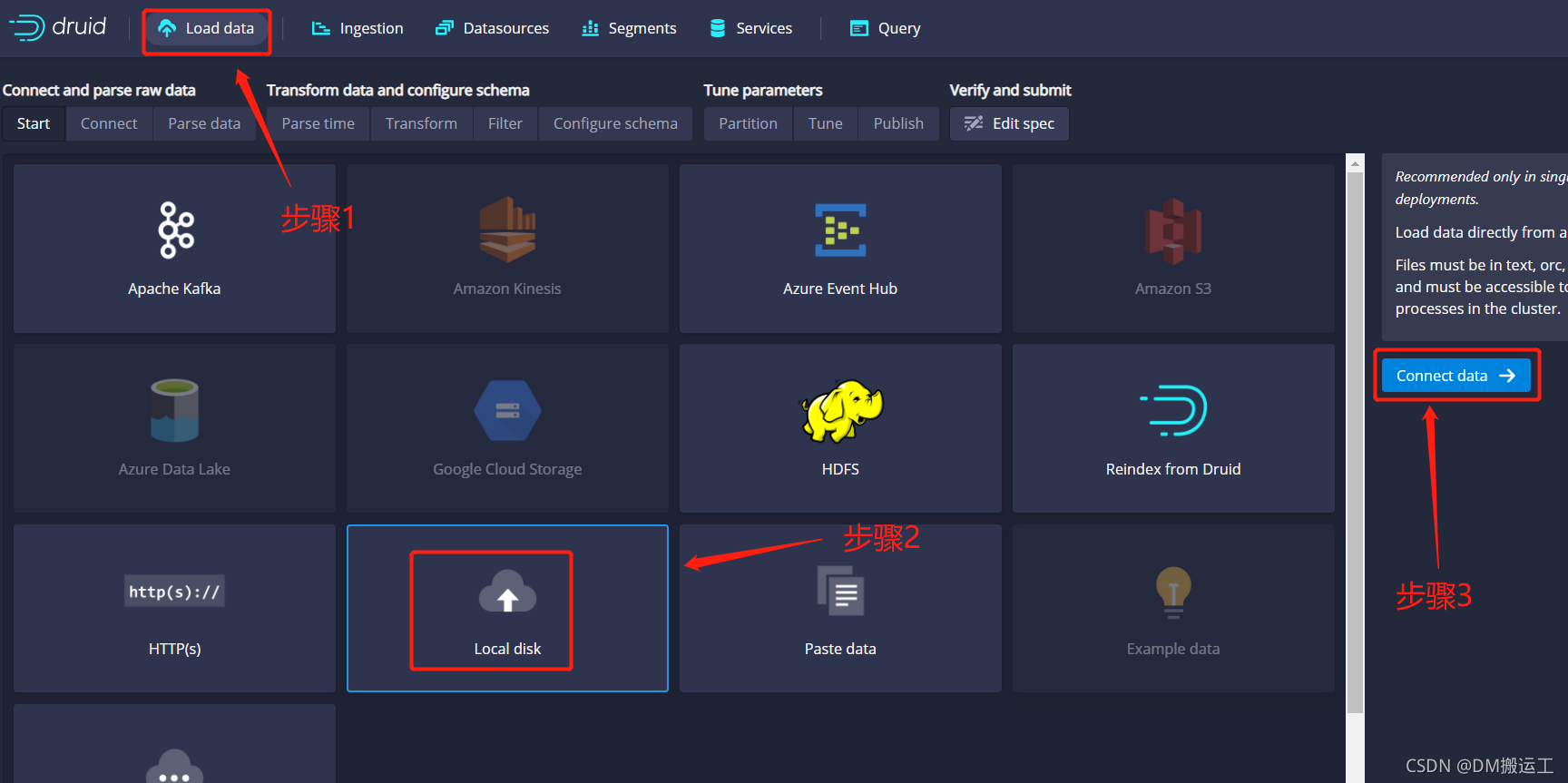
Task: Open the Query view
Action: coord(886,28)
